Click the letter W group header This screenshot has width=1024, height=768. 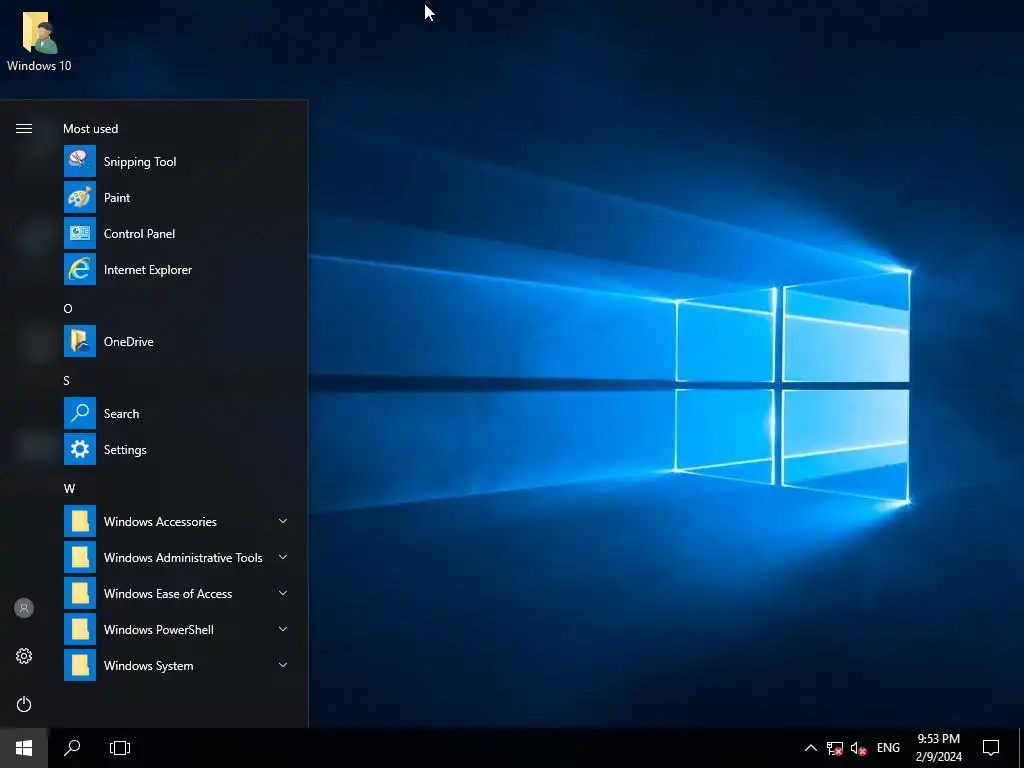point(69,488)
